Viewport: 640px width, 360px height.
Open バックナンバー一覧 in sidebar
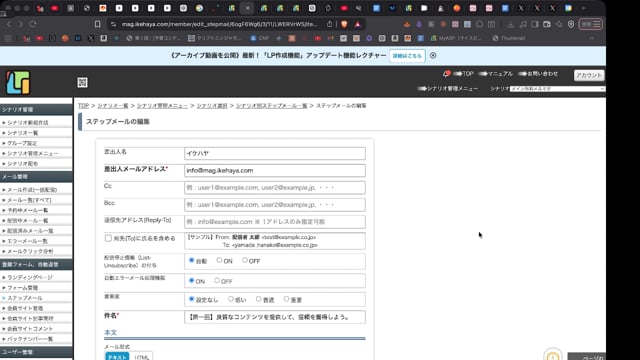(30, 339)
